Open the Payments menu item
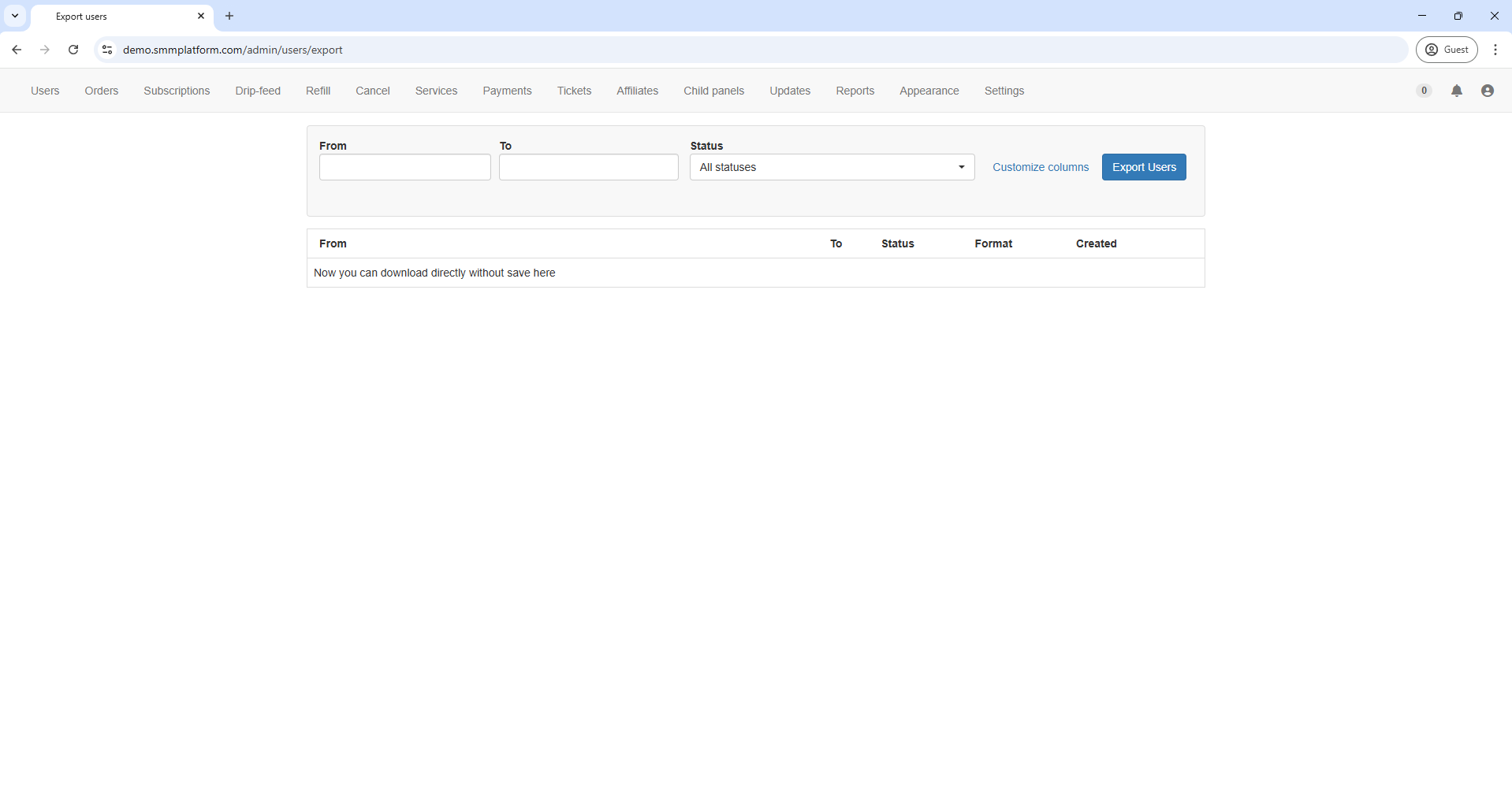Image resolution: width=1512 pixels, height=810 pixels. (x=507, y=91)
